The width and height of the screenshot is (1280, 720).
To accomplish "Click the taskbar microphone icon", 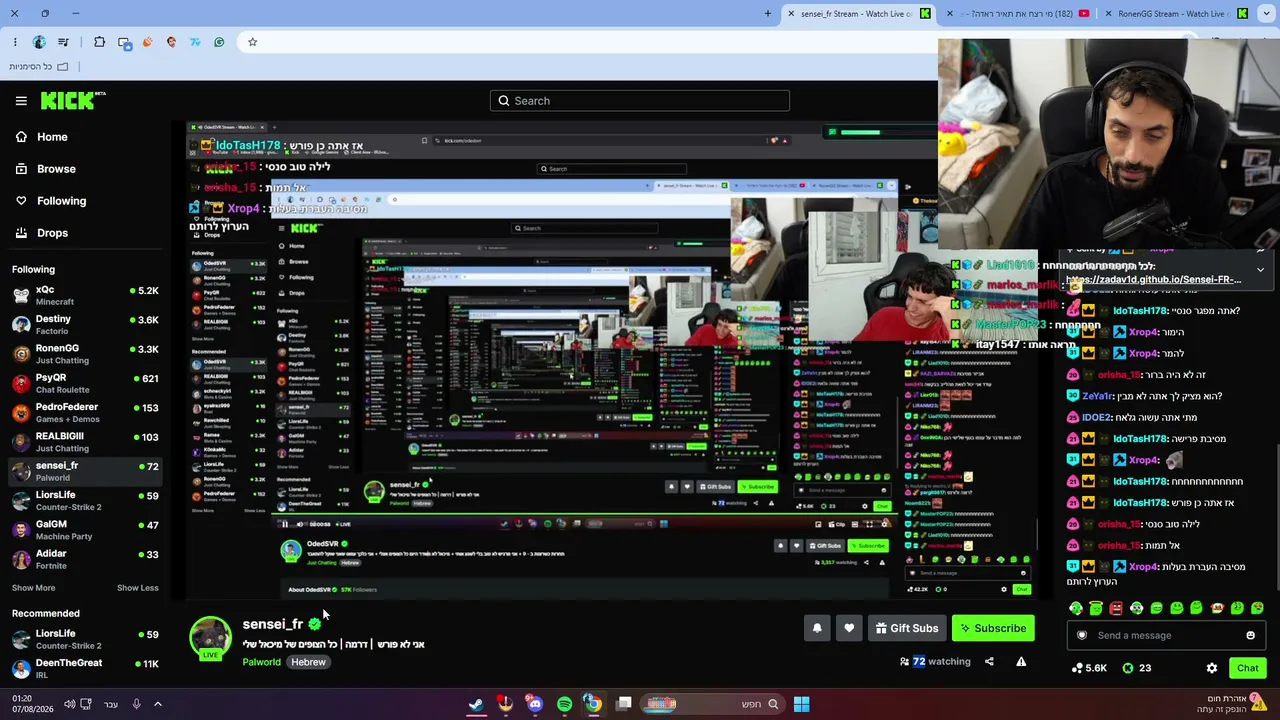I will [136, 704].
